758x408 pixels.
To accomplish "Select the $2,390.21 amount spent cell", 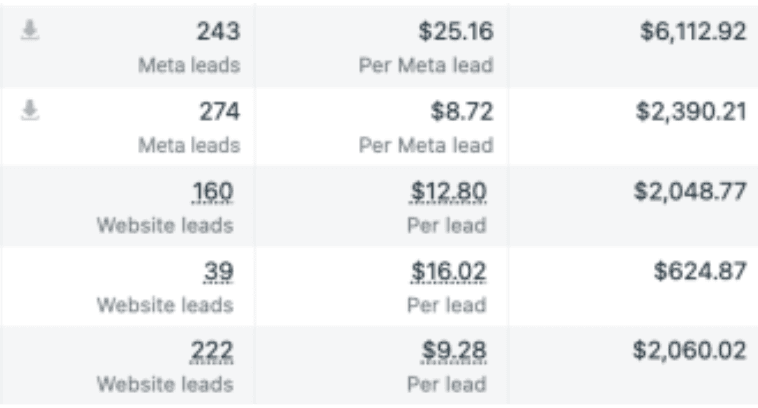I will tap(691, 112).
